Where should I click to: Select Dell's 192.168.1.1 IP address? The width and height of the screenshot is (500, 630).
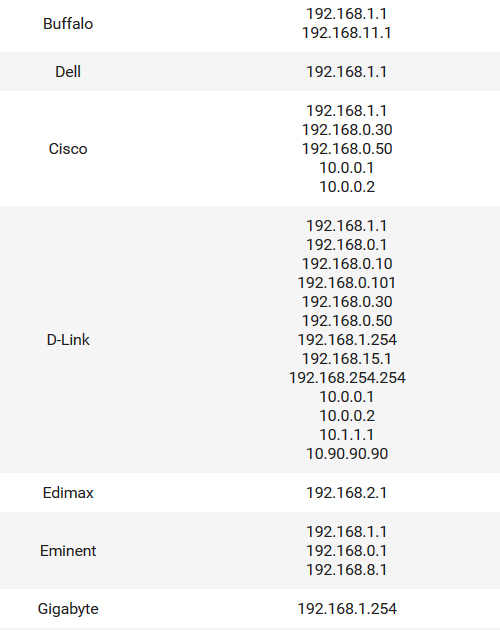point(347,72)
